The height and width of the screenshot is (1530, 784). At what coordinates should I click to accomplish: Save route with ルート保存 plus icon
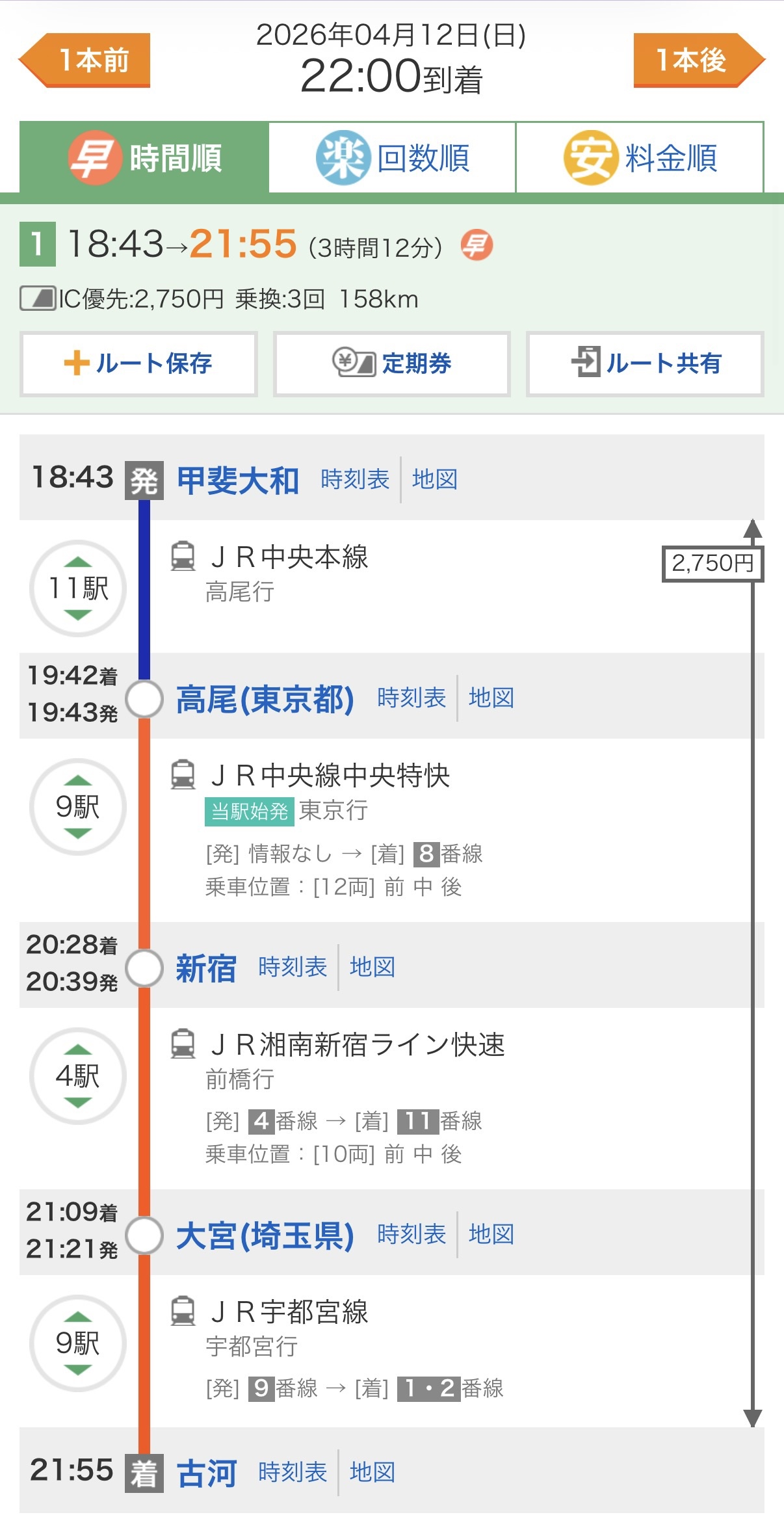click(x=138, y=363)
